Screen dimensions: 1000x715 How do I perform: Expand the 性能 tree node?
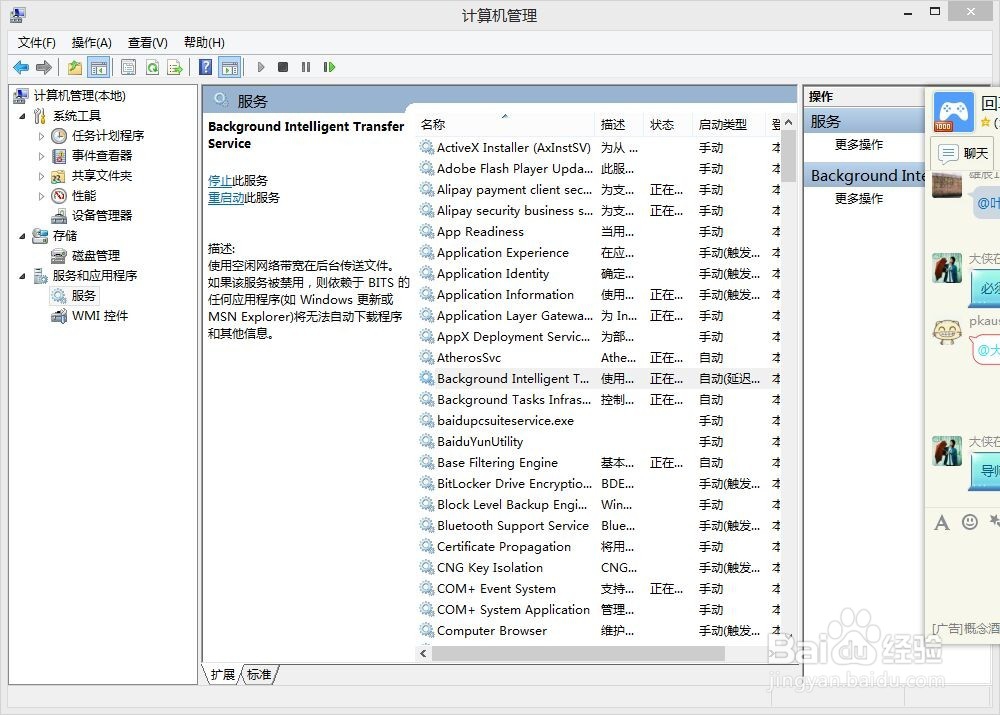(41, 195)
